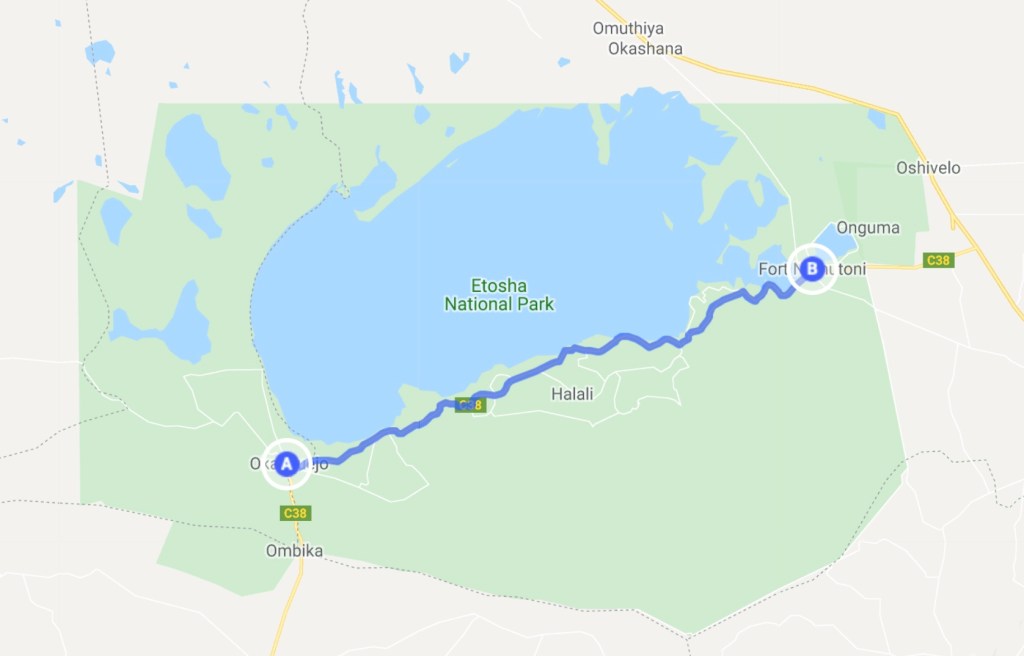1024x656 pixels.
Task: Click the route start marker A
Action: [287, 464]
